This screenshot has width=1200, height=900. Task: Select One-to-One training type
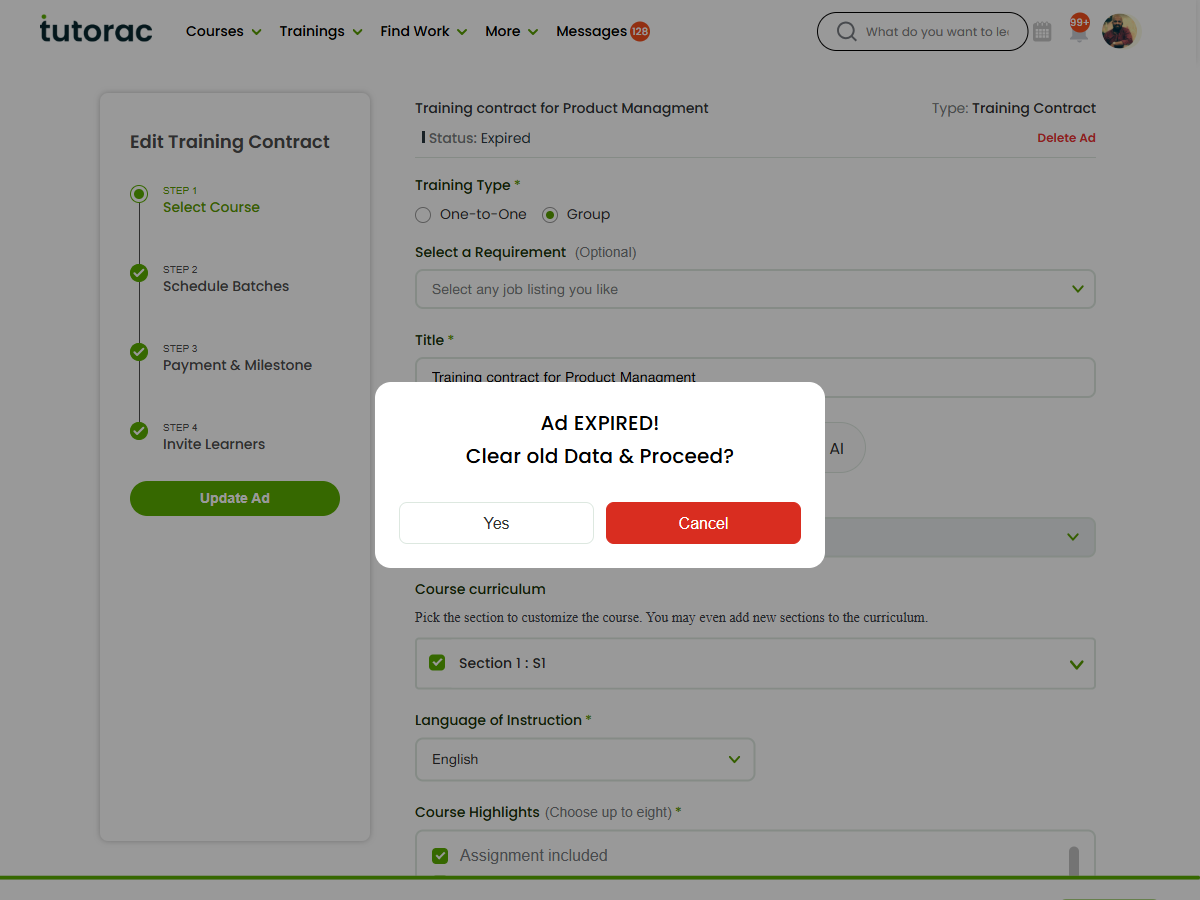[423, 214]
